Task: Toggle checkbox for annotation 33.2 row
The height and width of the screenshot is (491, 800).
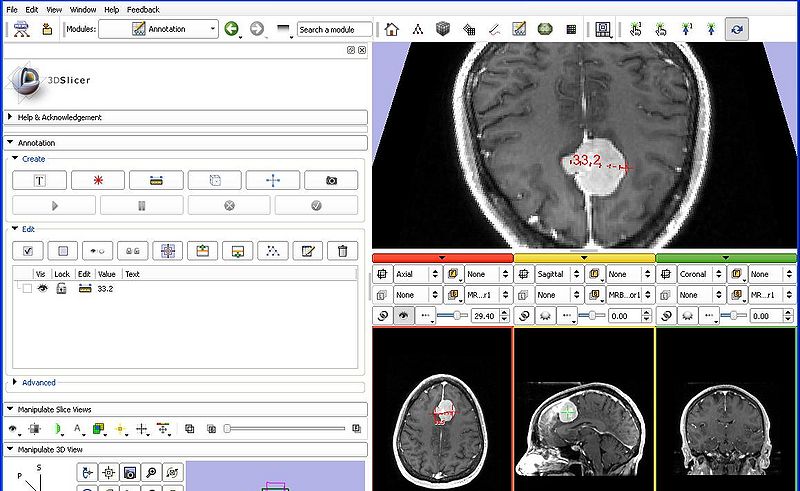Action: 27,289
